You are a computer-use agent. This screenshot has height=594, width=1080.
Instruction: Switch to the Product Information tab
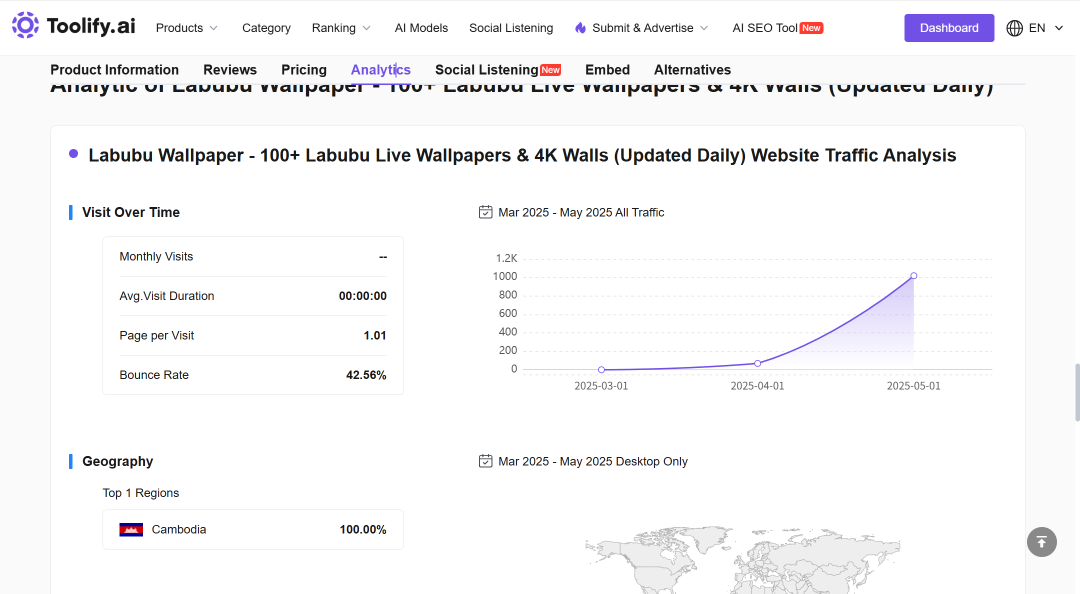(x=114, y=70)
